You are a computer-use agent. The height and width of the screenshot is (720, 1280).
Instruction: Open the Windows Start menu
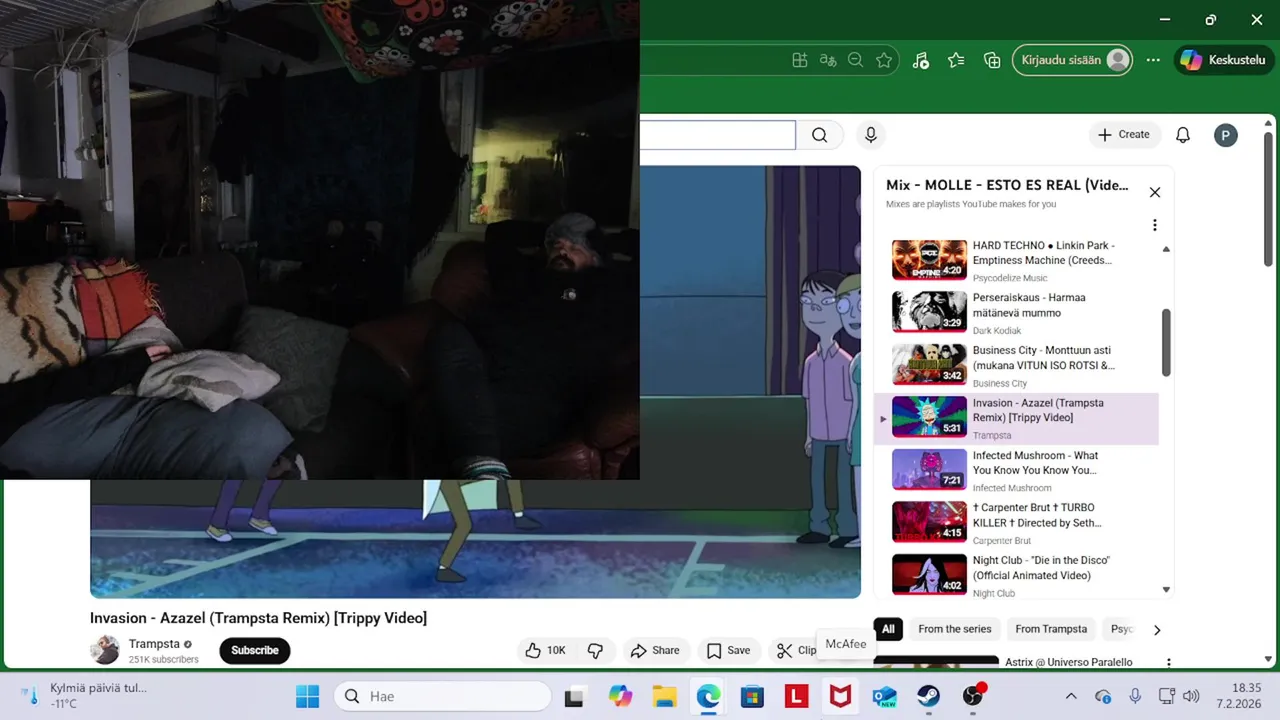[x=307, y=696]
